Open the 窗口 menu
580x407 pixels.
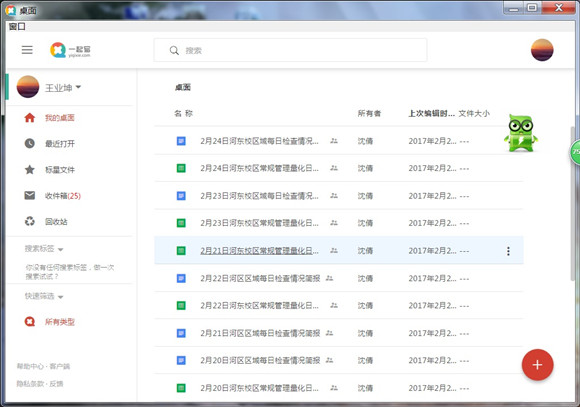17,26
